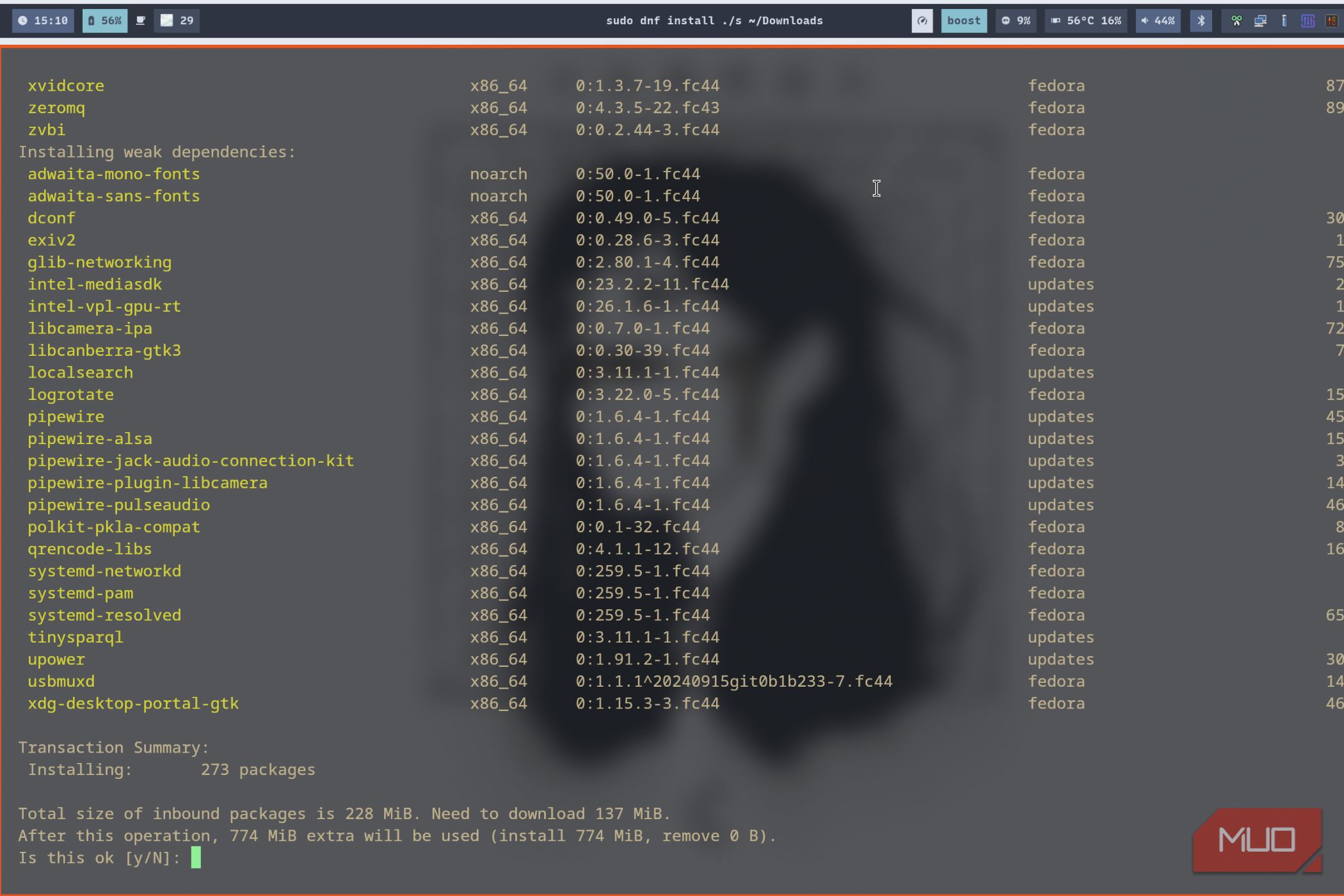
Task: Open the mail widget showing 29
Action: (x=177, y=20)
